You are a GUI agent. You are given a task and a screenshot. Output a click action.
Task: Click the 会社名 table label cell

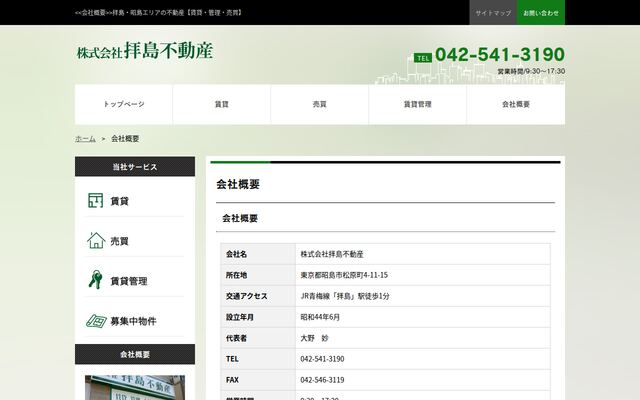tap(258, 254)
